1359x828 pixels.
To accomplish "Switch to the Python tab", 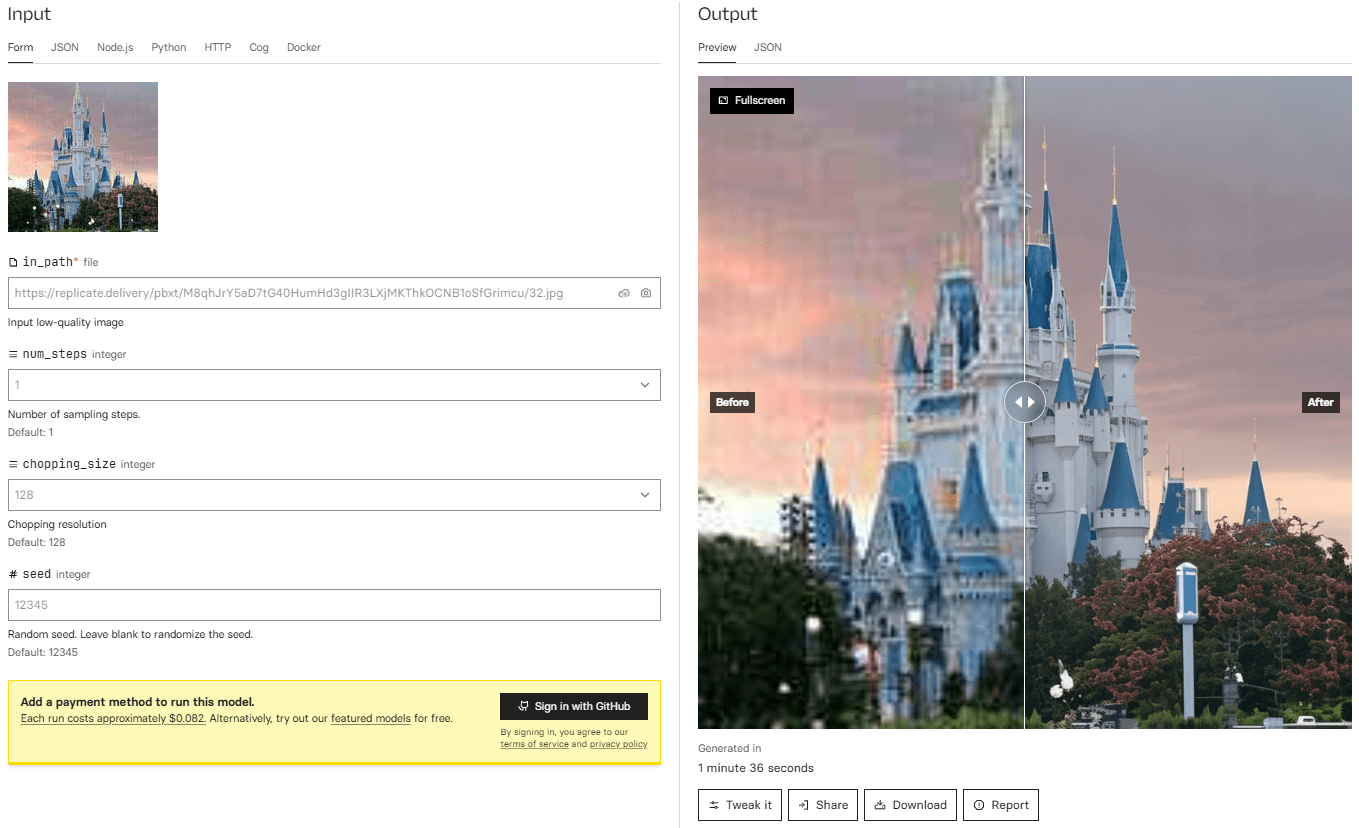I will [169, 47].
